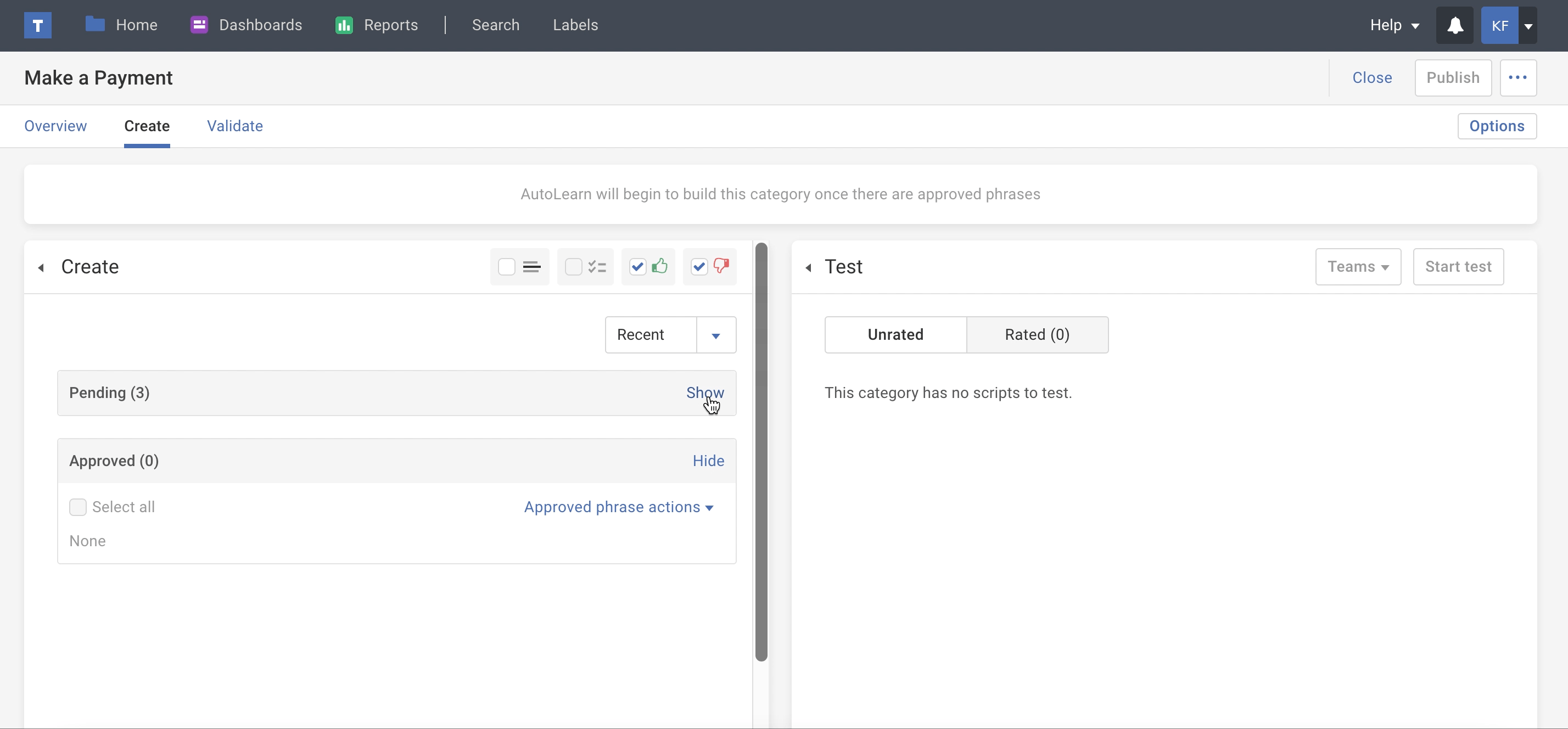Click the T app logo icon
1568x729 pixels.
click(x=37, y=25)
